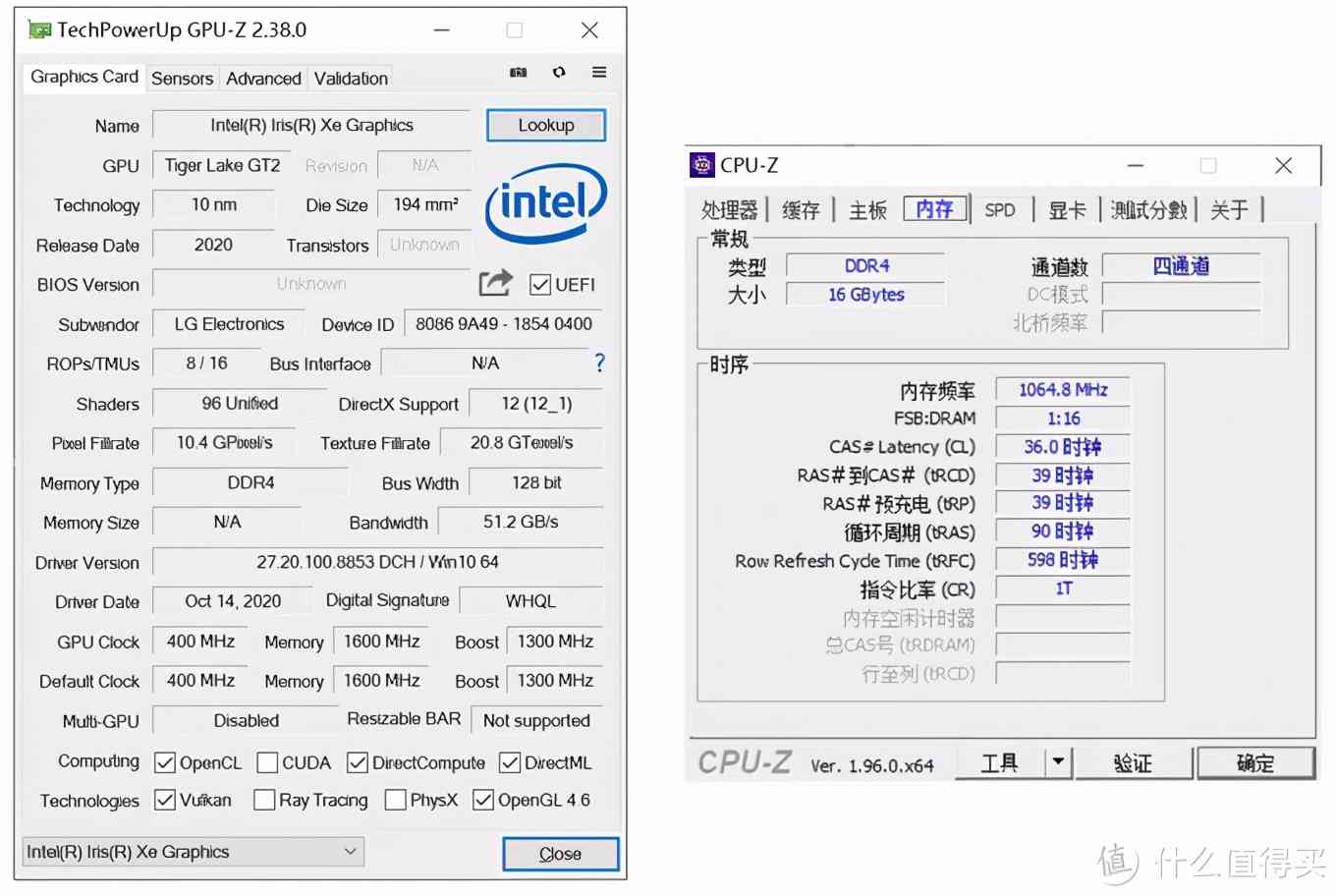Click the 确定 button in CPU-Z

1256,762
